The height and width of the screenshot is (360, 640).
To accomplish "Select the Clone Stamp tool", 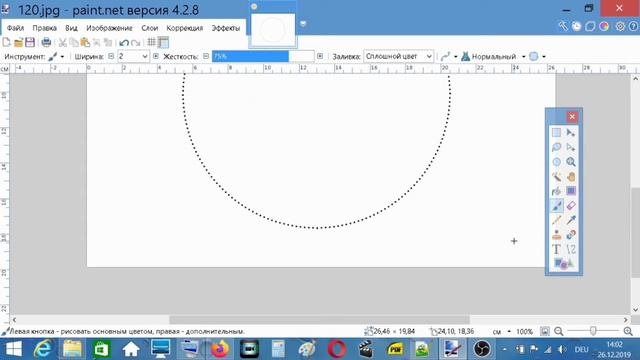I will 556,235.
